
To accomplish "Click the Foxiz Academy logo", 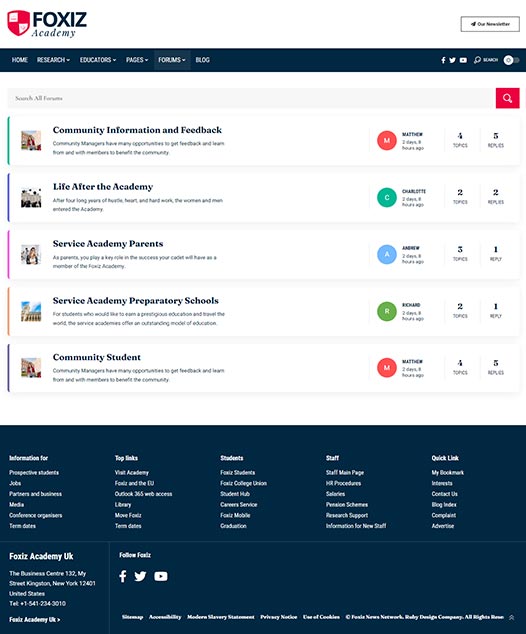I will coord(47,23).
